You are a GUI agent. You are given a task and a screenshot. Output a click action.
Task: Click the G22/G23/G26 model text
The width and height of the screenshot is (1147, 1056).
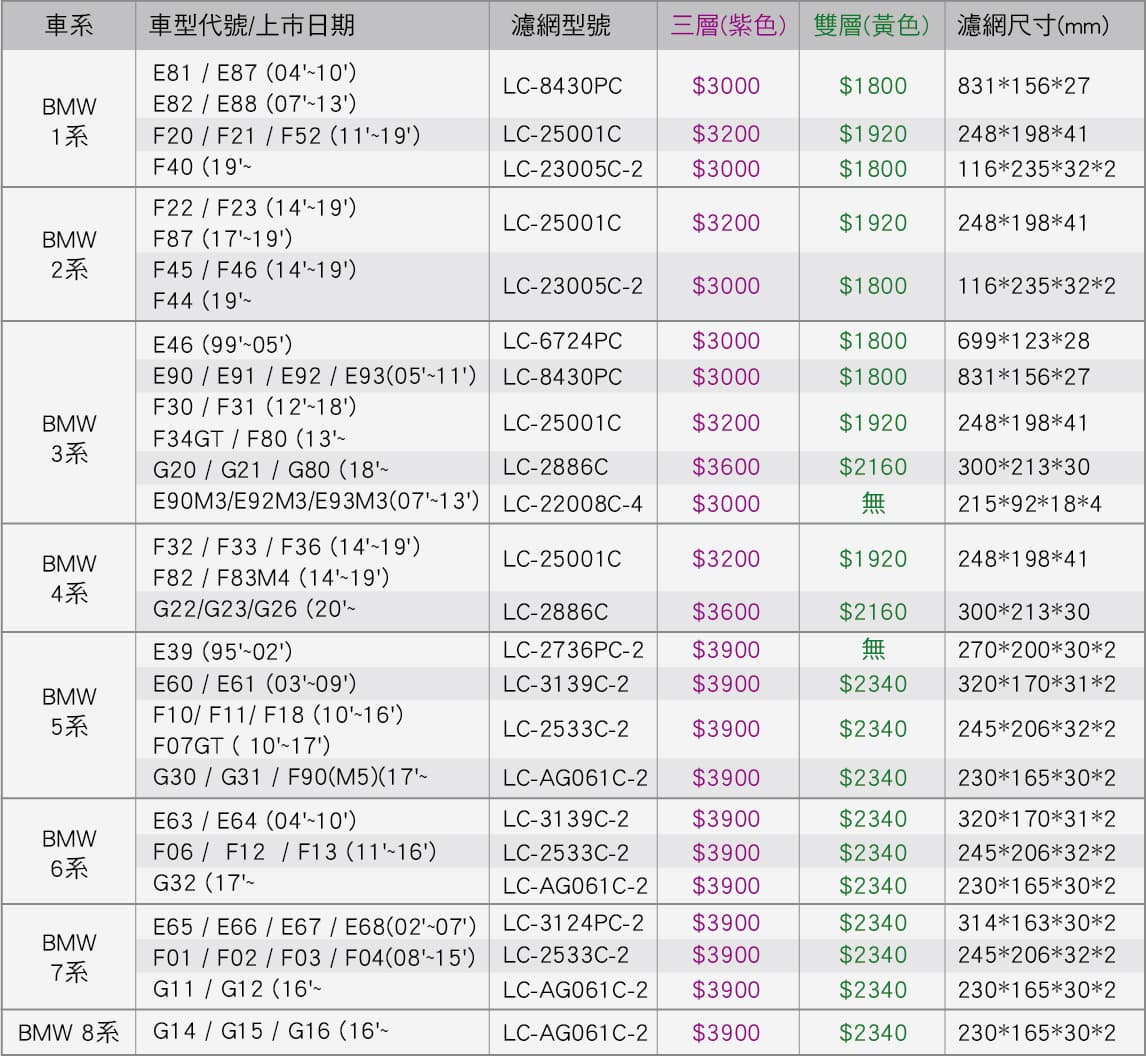pyautogui.click(x=254, y=609)
